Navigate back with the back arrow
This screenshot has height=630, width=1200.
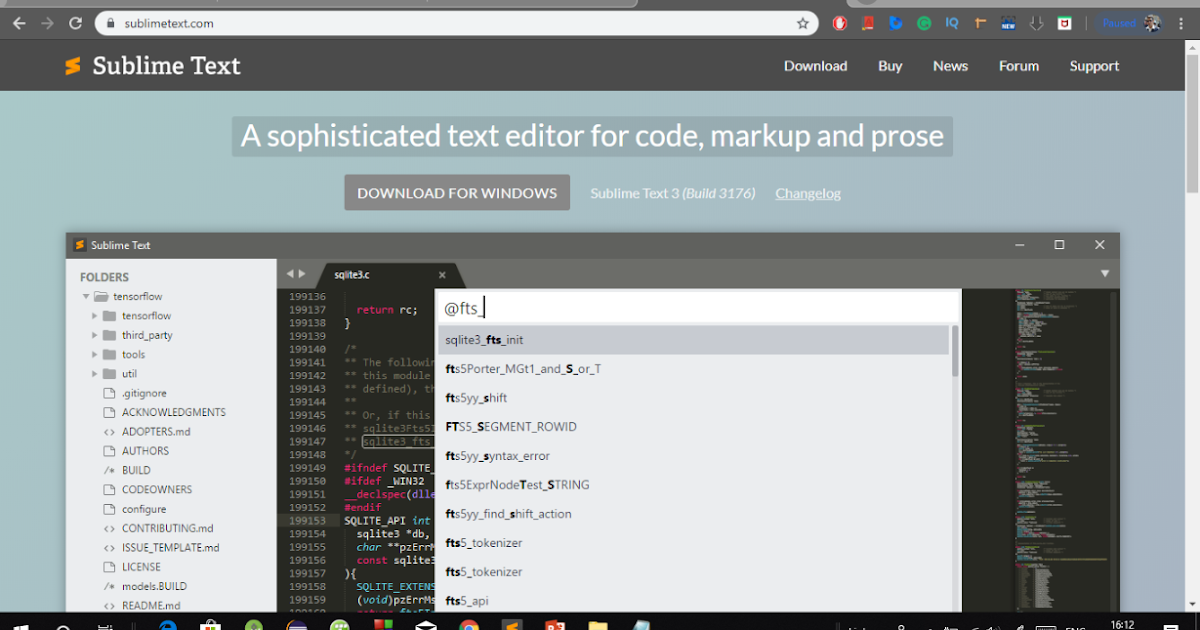[18, 22]
